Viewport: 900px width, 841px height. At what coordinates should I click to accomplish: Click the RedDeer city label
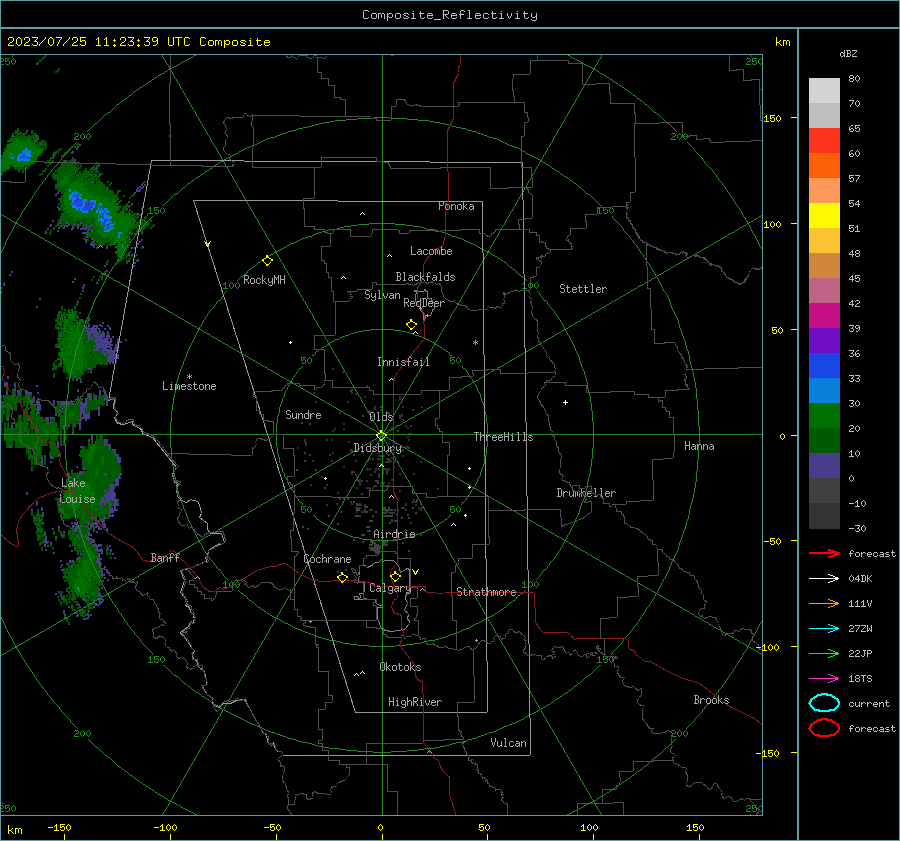click(x=424, y=303)
